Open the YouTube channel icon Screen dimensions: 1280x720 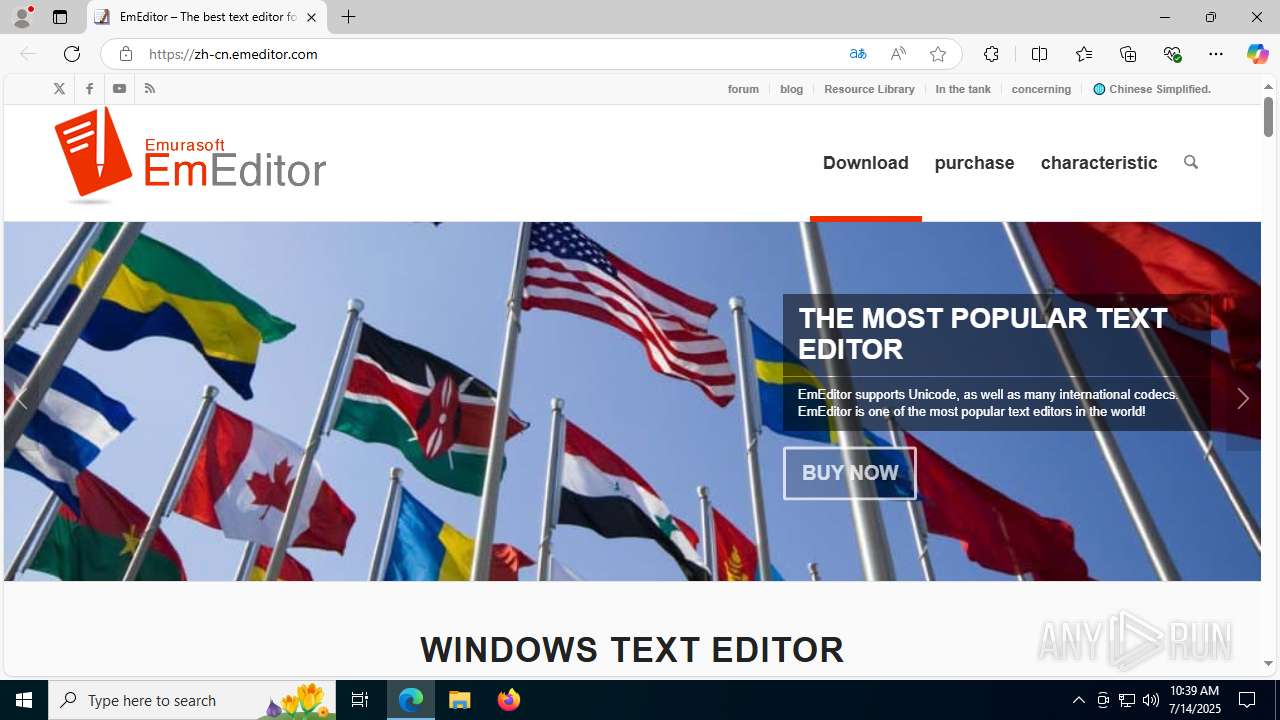tap(119, 89)
